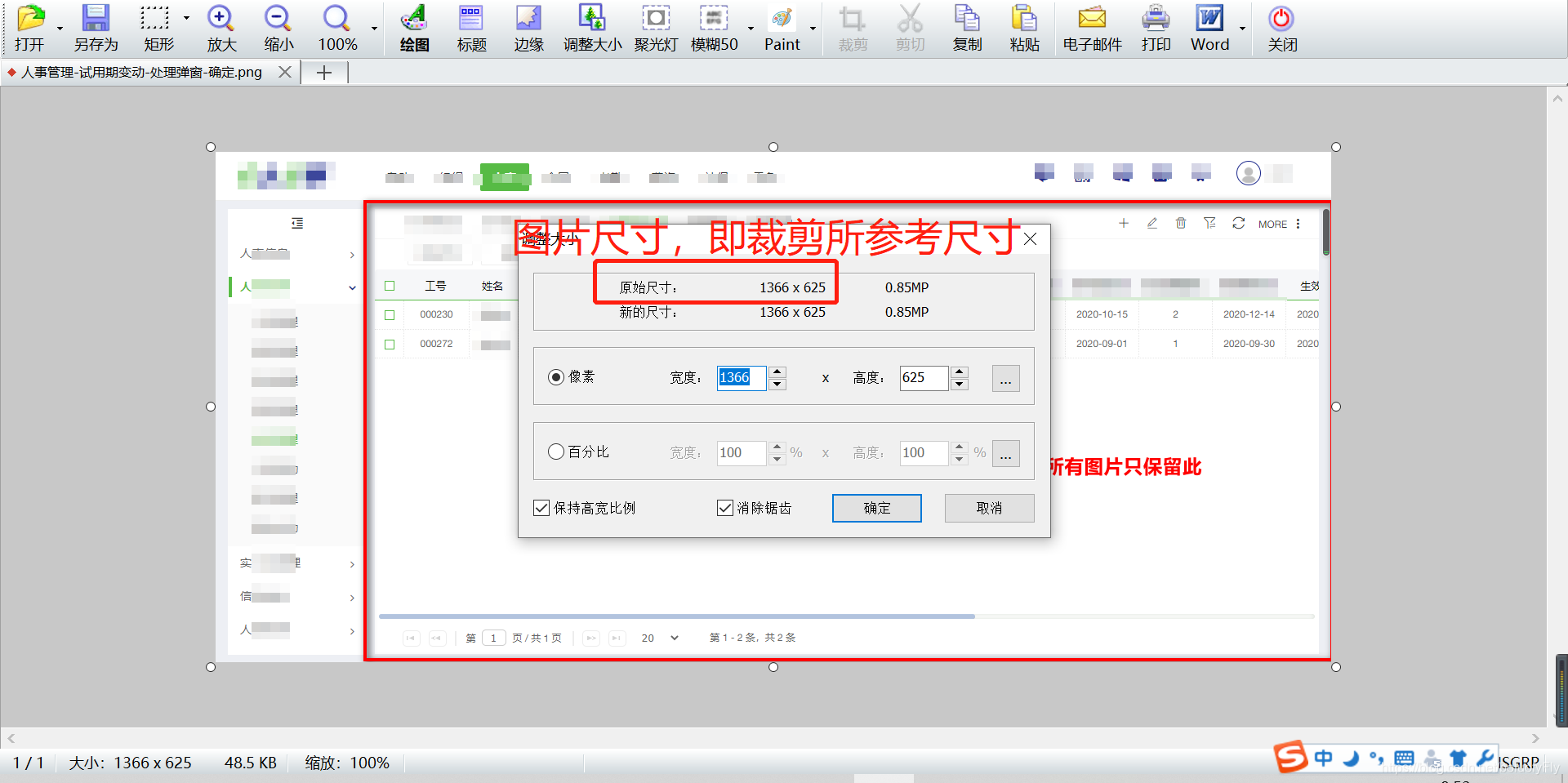
Task: Open the Sogou soft keyboard icon
Action: pos(1404,759)
